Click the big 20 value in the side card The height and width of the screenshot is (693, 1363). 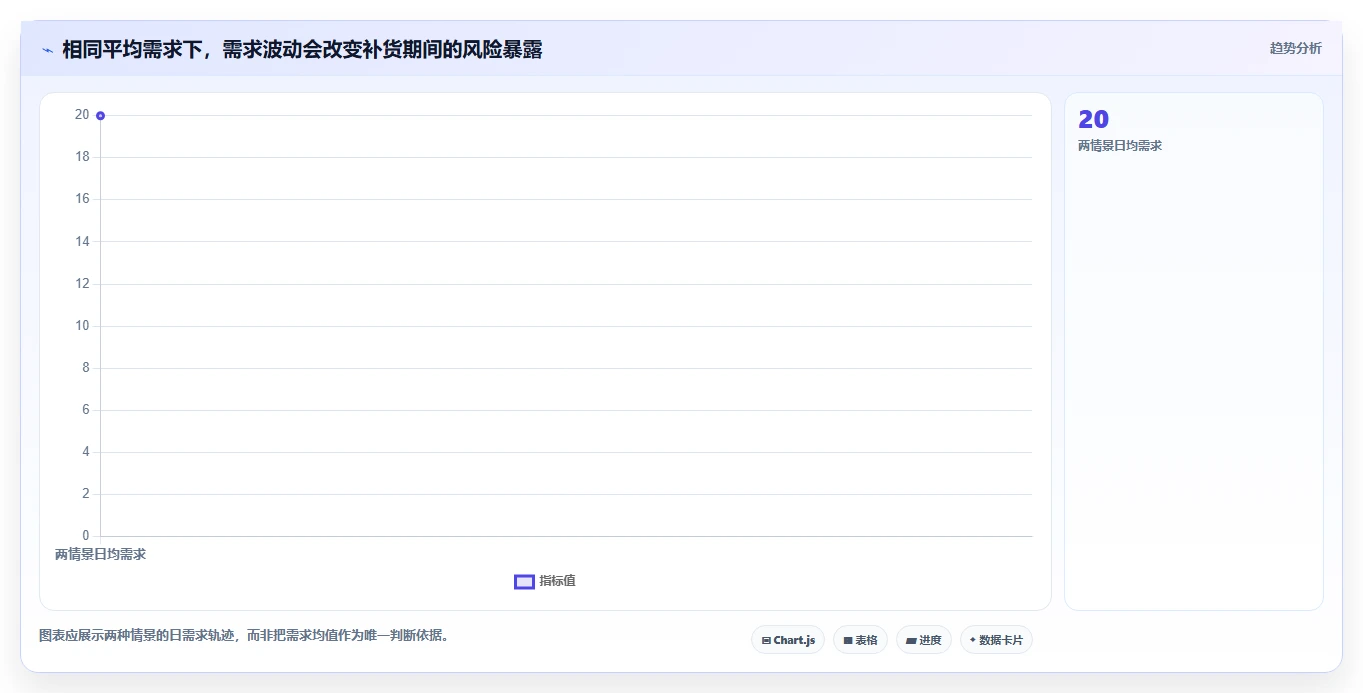point(1093,120)
